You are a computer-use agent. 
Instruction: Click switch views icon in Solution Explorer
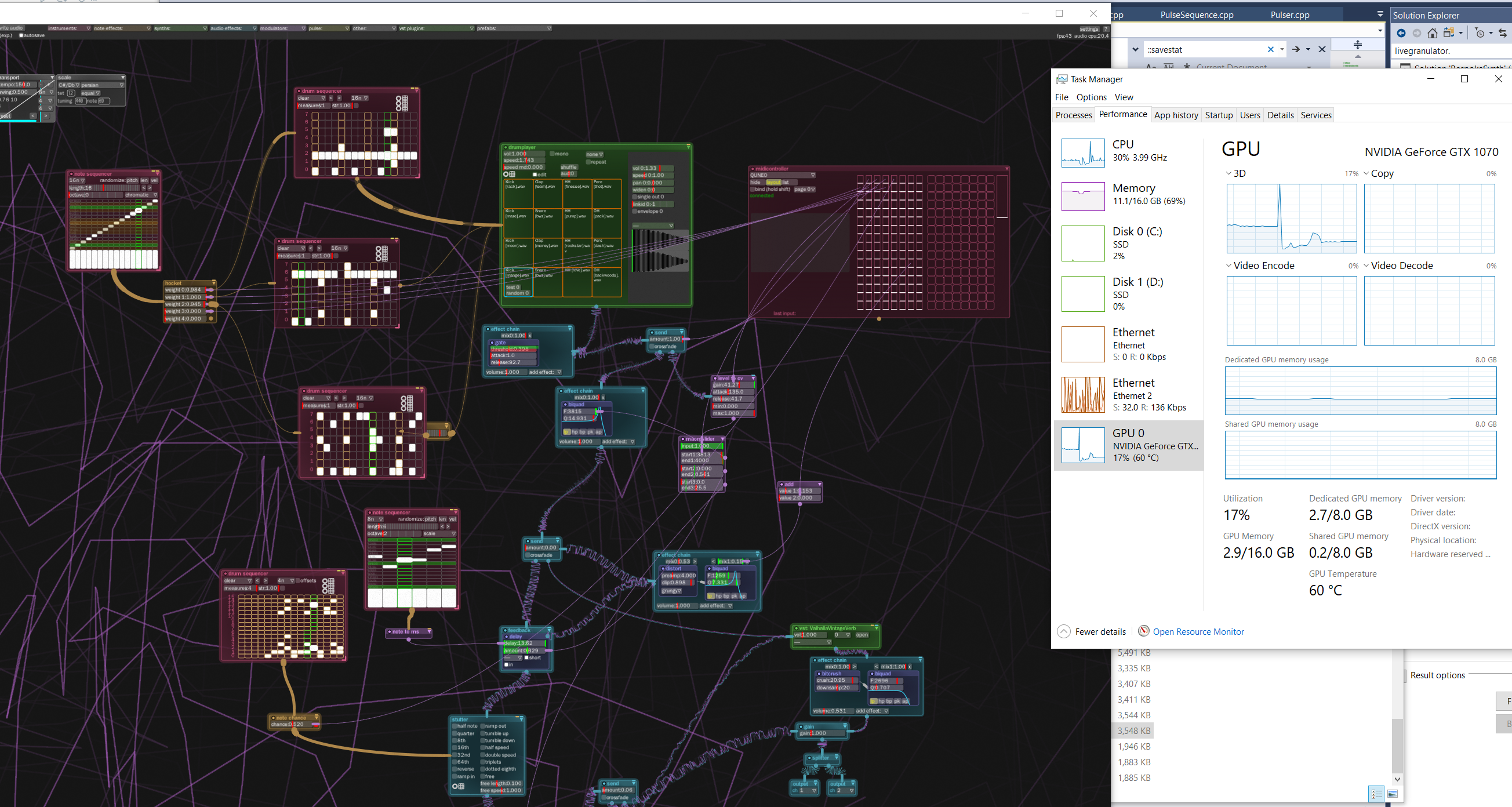1449,33
